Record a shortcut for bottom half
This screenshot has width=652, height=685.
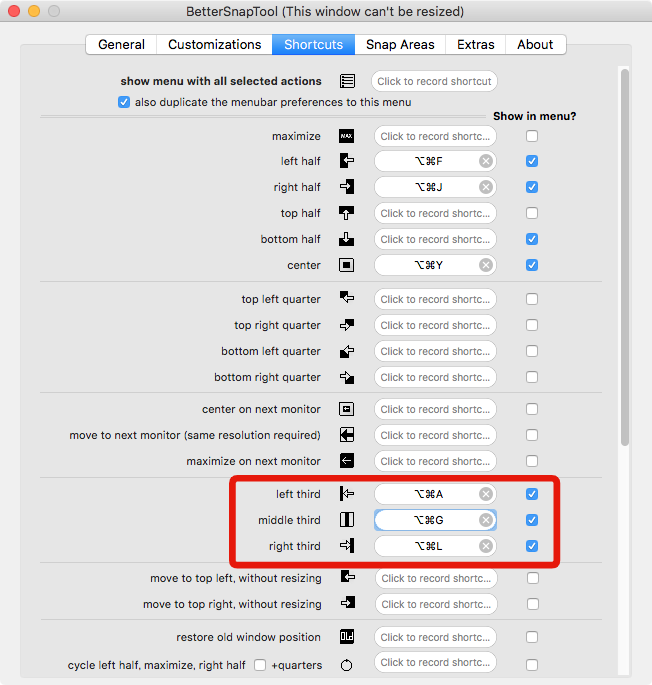coord(435,239)
